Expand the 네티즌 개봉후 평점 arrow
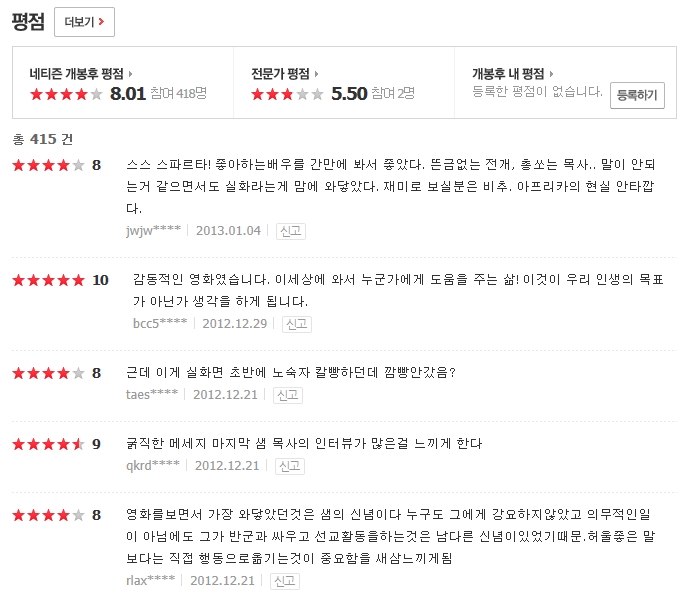This screenshot has width=683, height=601. (x=131, y=74)
